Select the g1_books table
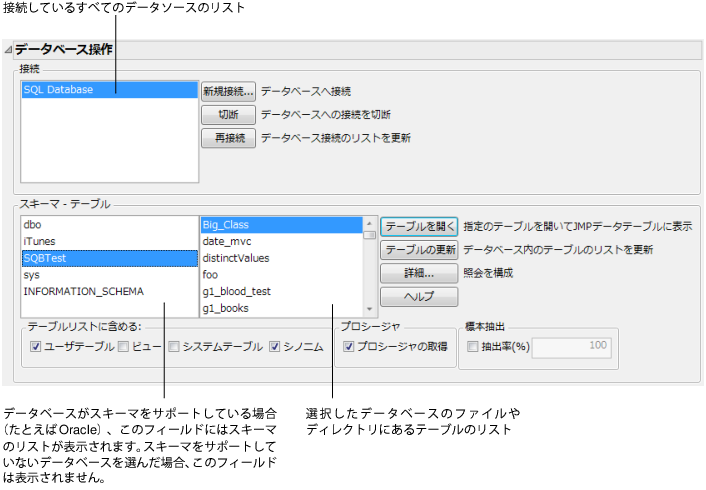The image size is (706, 490). [281, 308]
